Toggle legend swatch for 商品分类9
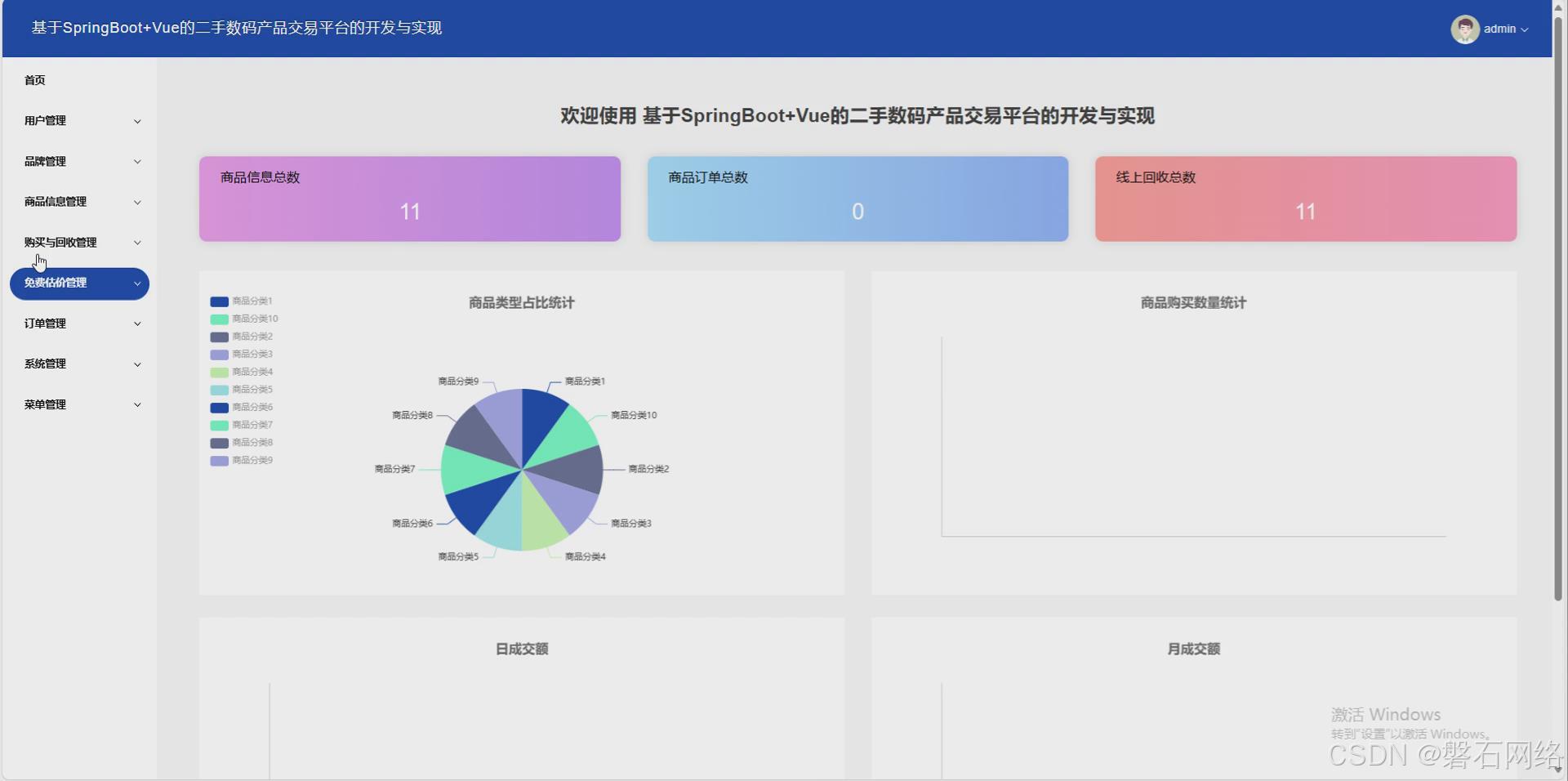This screenshot has width=1568, height=781. click(x=219, y=461)
